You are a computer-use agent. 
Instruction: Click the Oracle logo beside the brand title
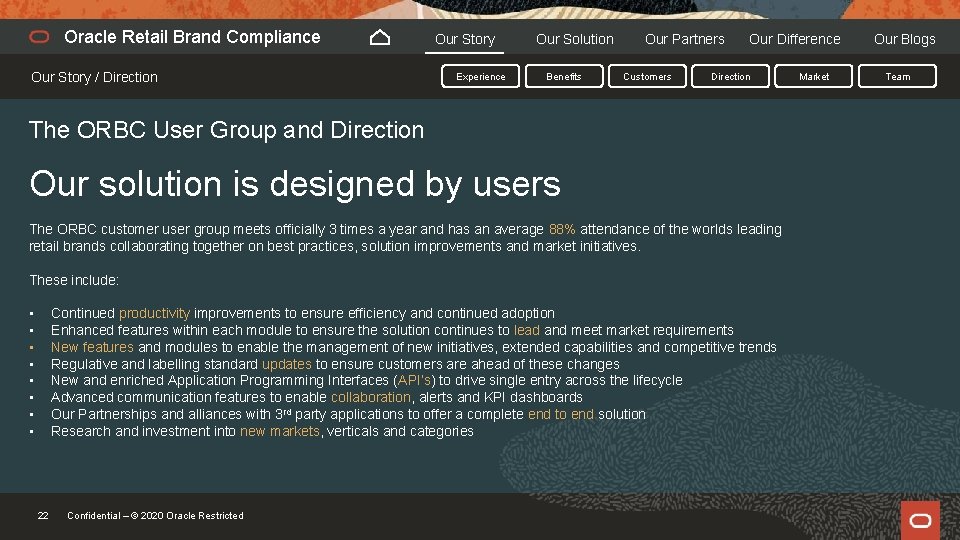pos(39,37)
